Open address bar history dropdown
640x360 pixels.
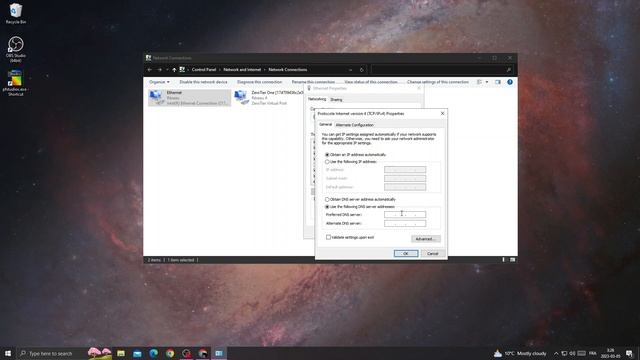point(350,70)
